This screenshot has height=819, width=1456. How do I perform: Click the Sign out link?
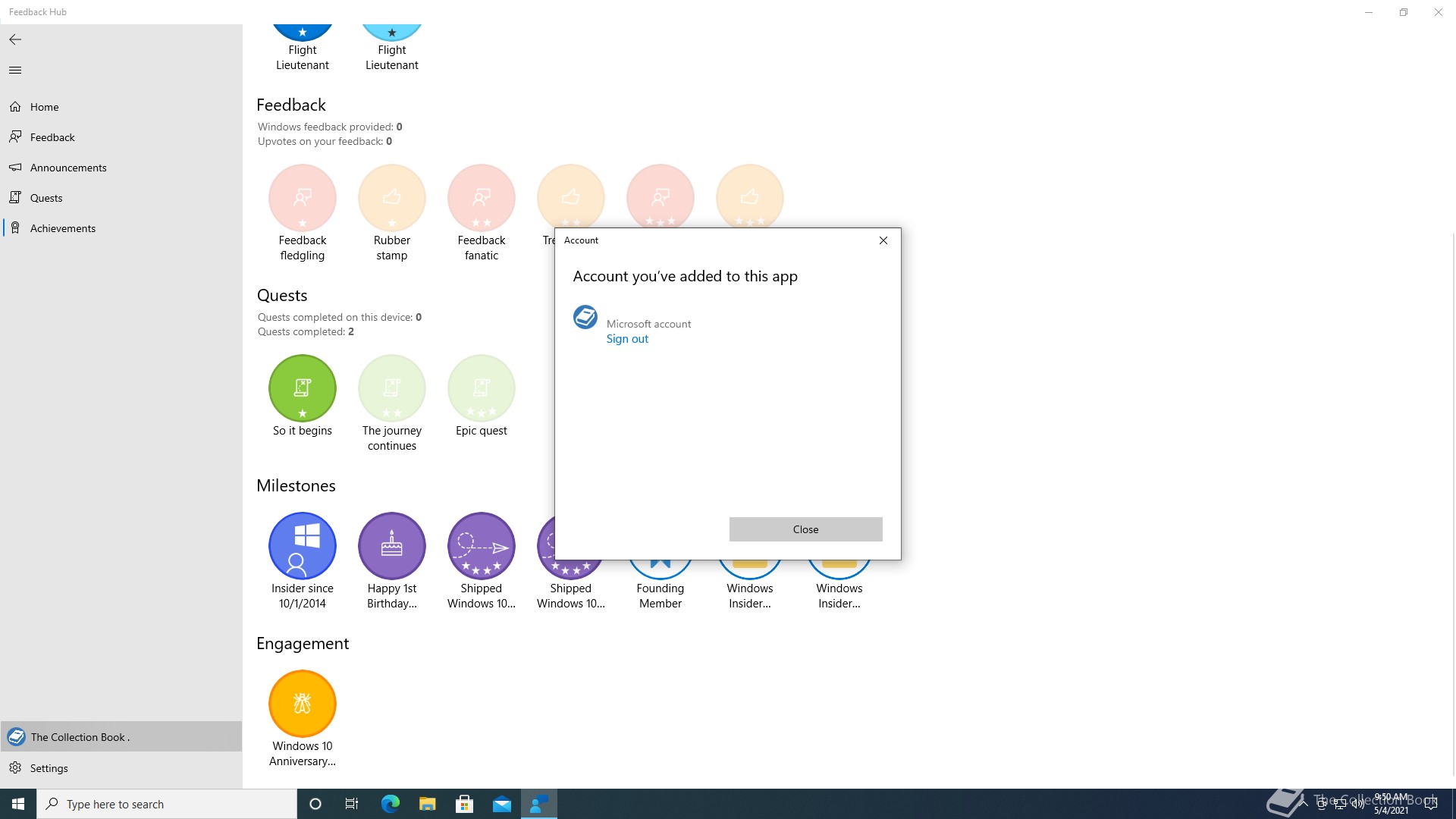pos(627,339)
